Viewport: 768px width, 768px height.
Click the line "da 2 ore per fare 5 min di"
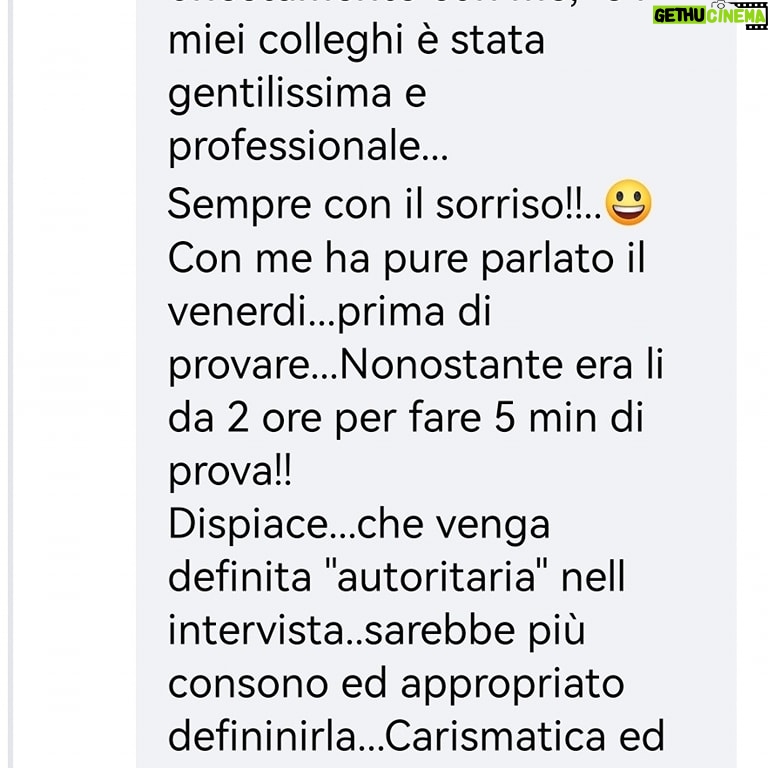pos(406,419)
